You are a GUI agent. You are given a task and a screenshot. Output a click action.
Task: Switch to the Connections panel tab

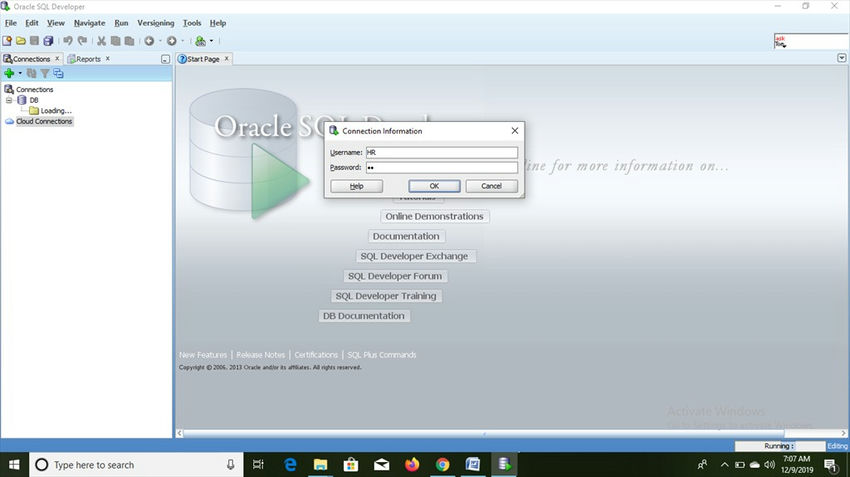31,59
